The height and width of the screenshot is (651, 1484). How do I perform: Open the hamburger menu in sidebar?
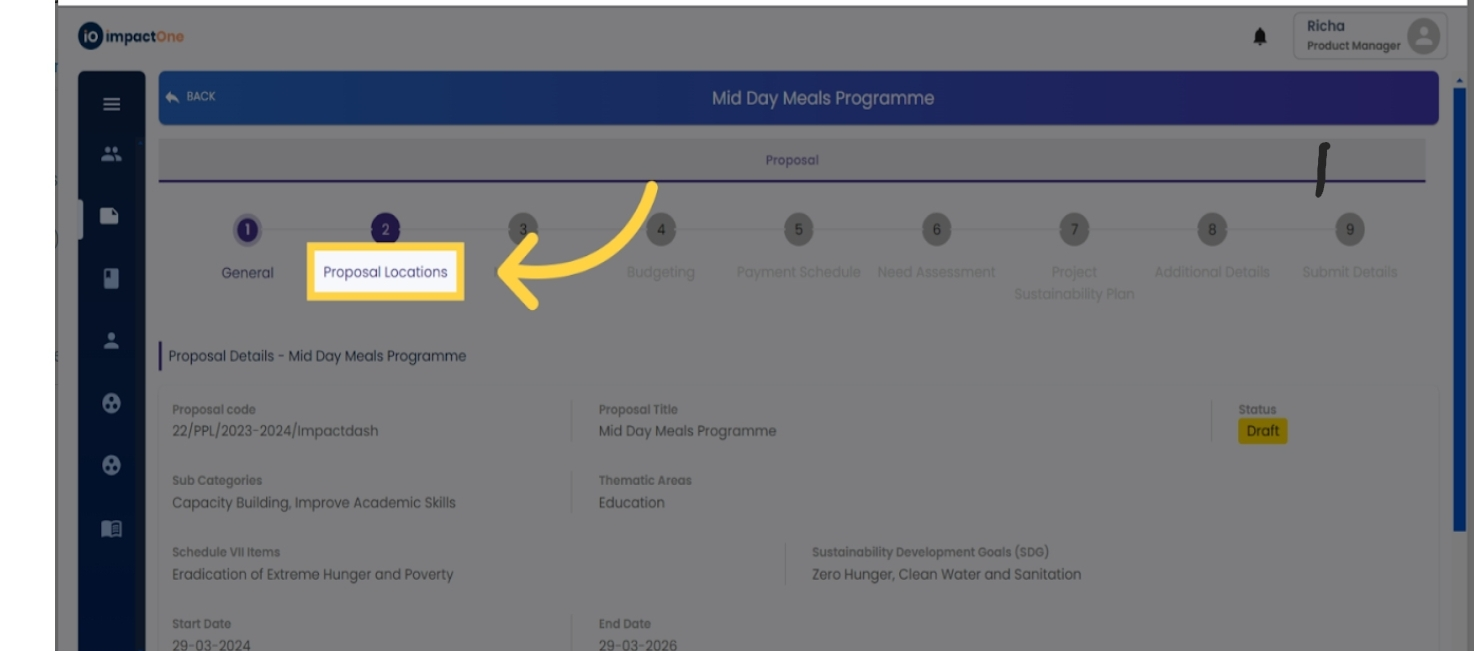112,104
